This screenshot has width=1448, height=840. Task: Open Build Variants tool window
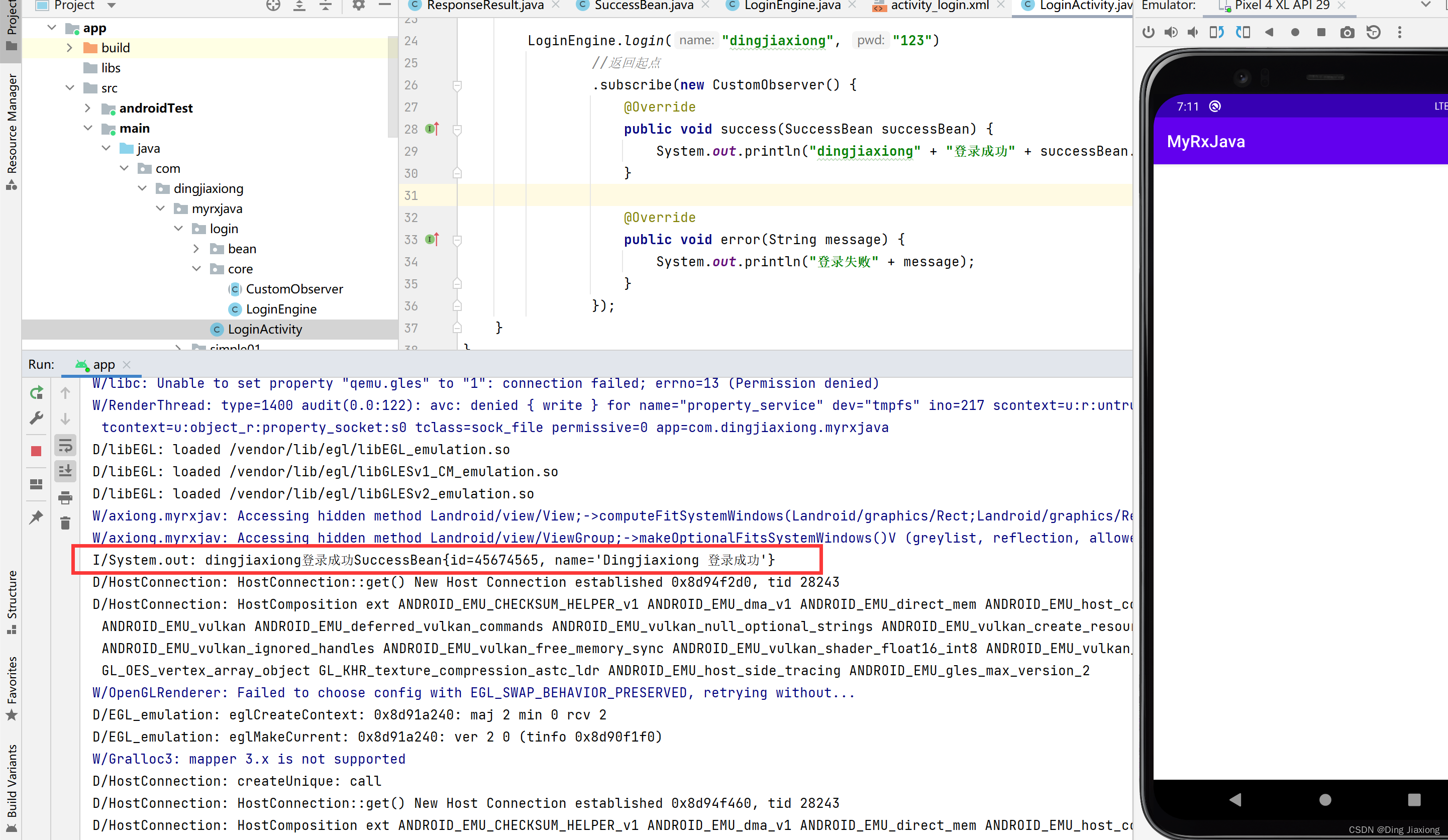[12, 788]
